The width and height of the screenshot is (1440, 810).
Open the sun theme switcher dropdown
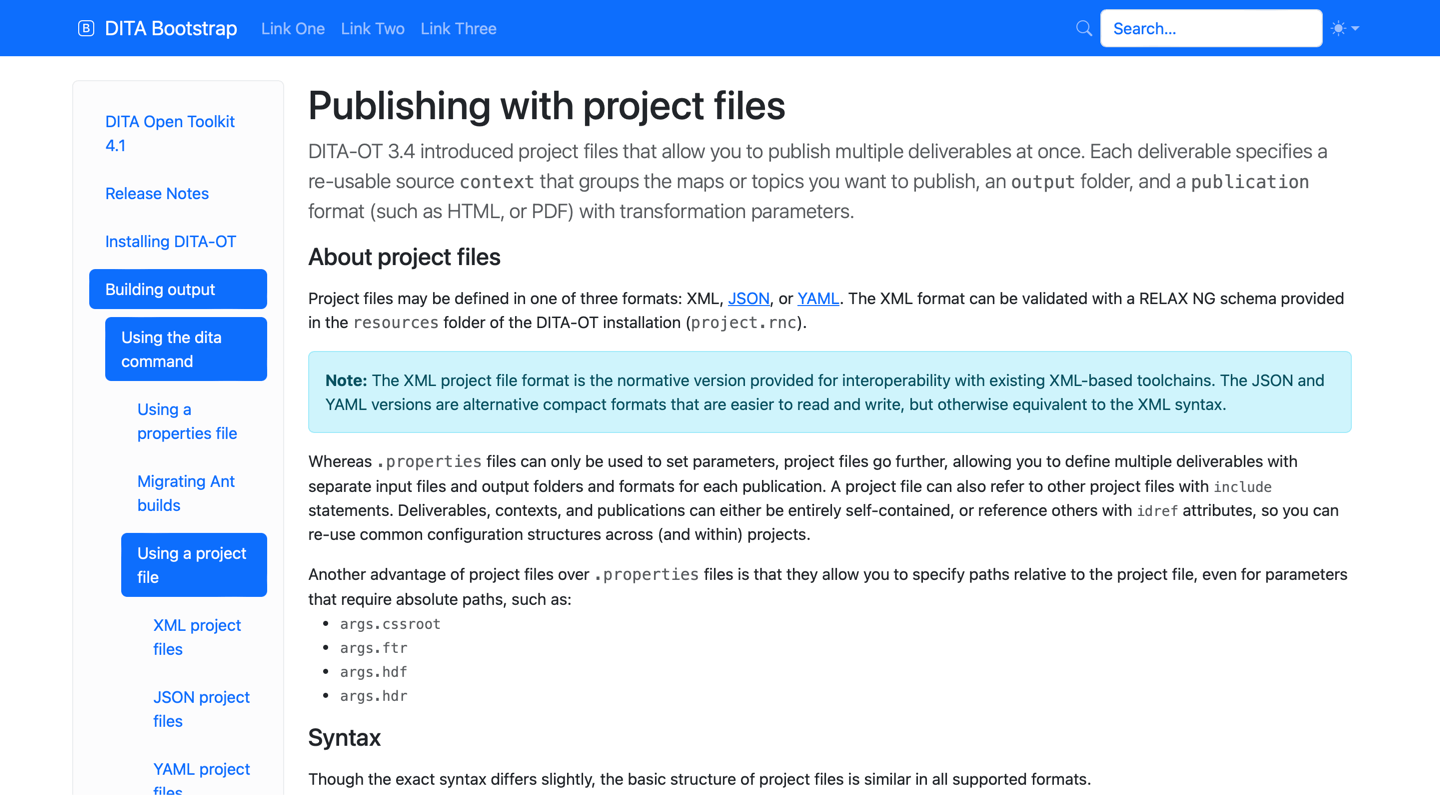[x=1345, y=28]
